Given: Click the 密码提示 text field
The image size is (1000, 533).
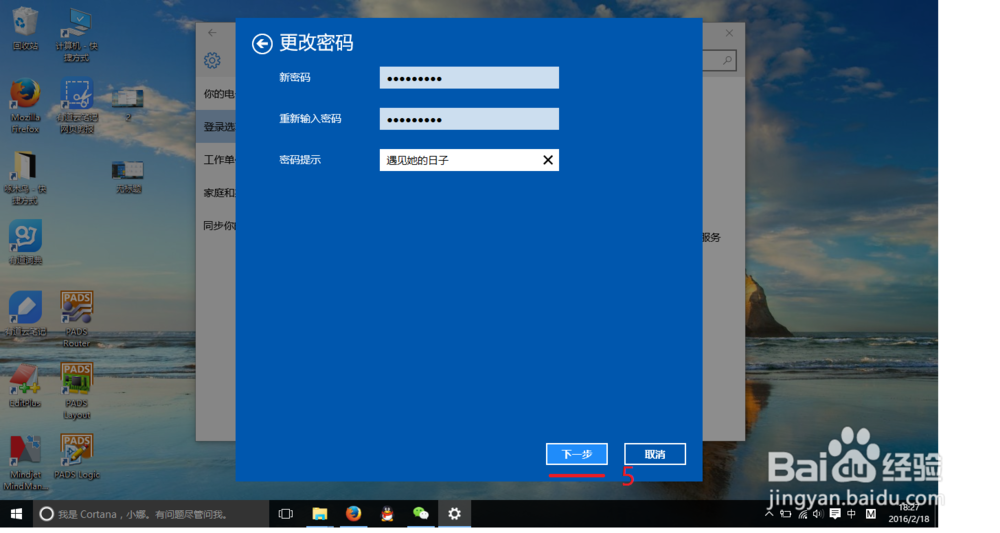Looking at the screenshot, I should [469, 160].
